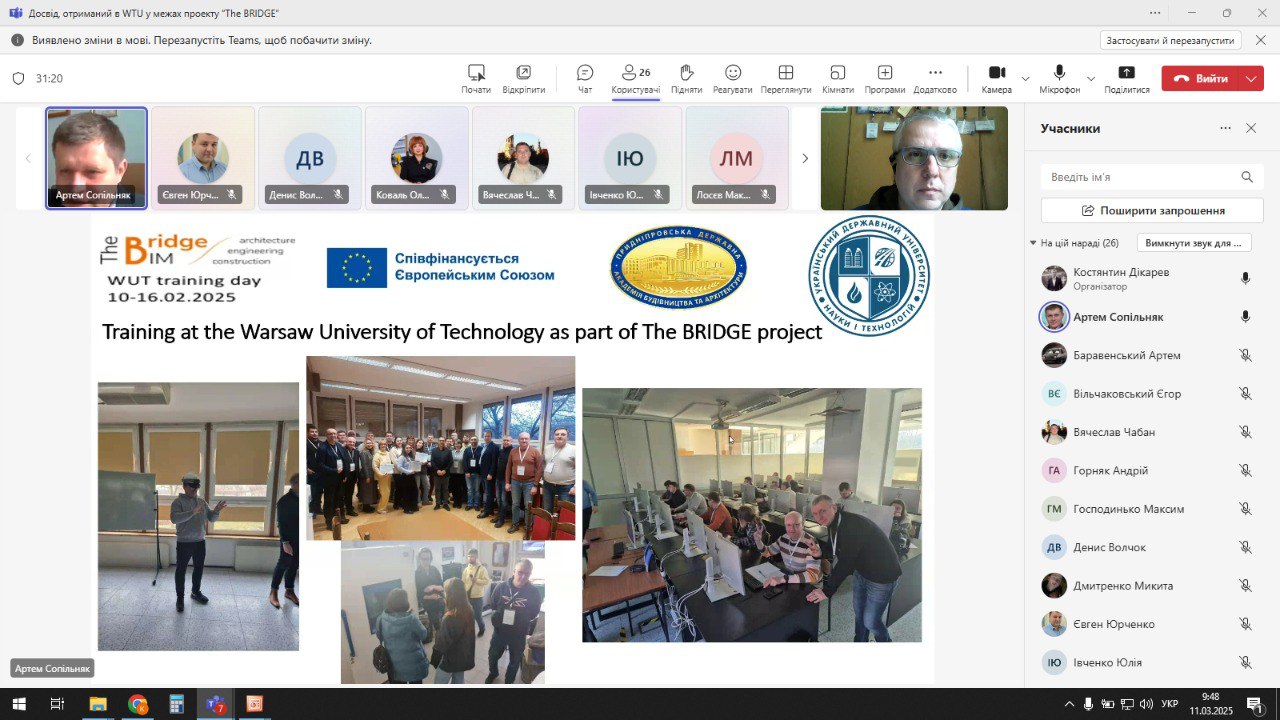1280x720 pixels.
Task: Expand camera options dropdown arrow
Action: coord(1025,79)
